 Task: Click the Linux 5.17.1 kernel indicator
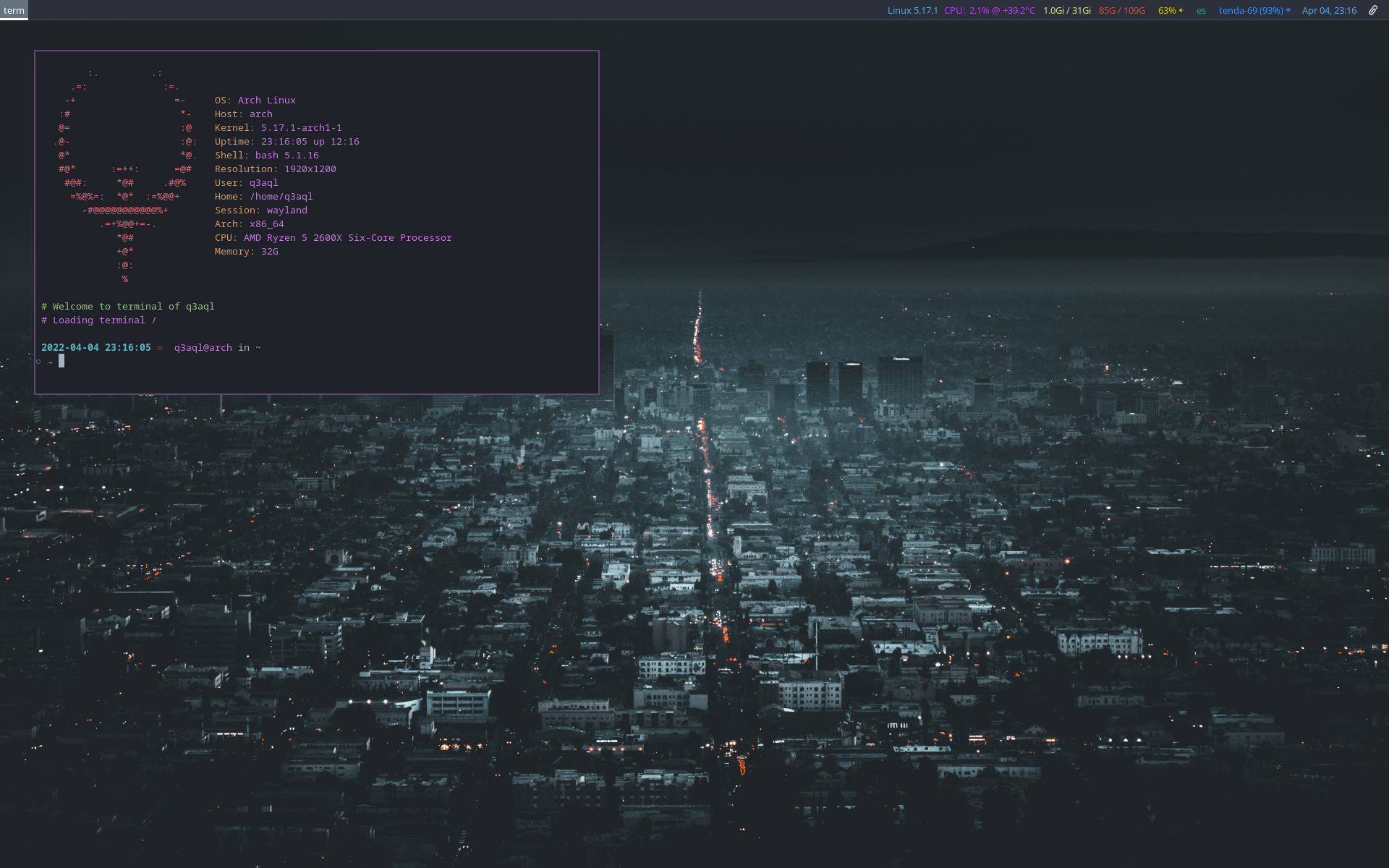coord(912,10)
